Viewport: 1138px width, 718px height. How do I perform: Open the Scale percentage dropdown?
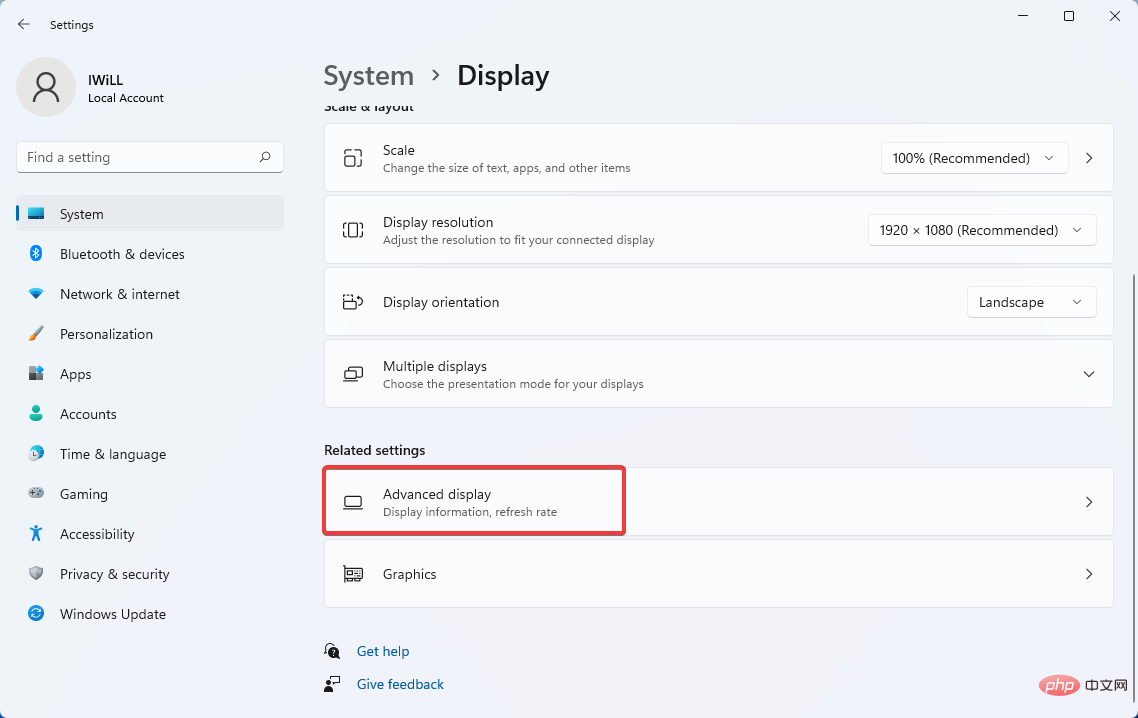(x=974, y=158)
